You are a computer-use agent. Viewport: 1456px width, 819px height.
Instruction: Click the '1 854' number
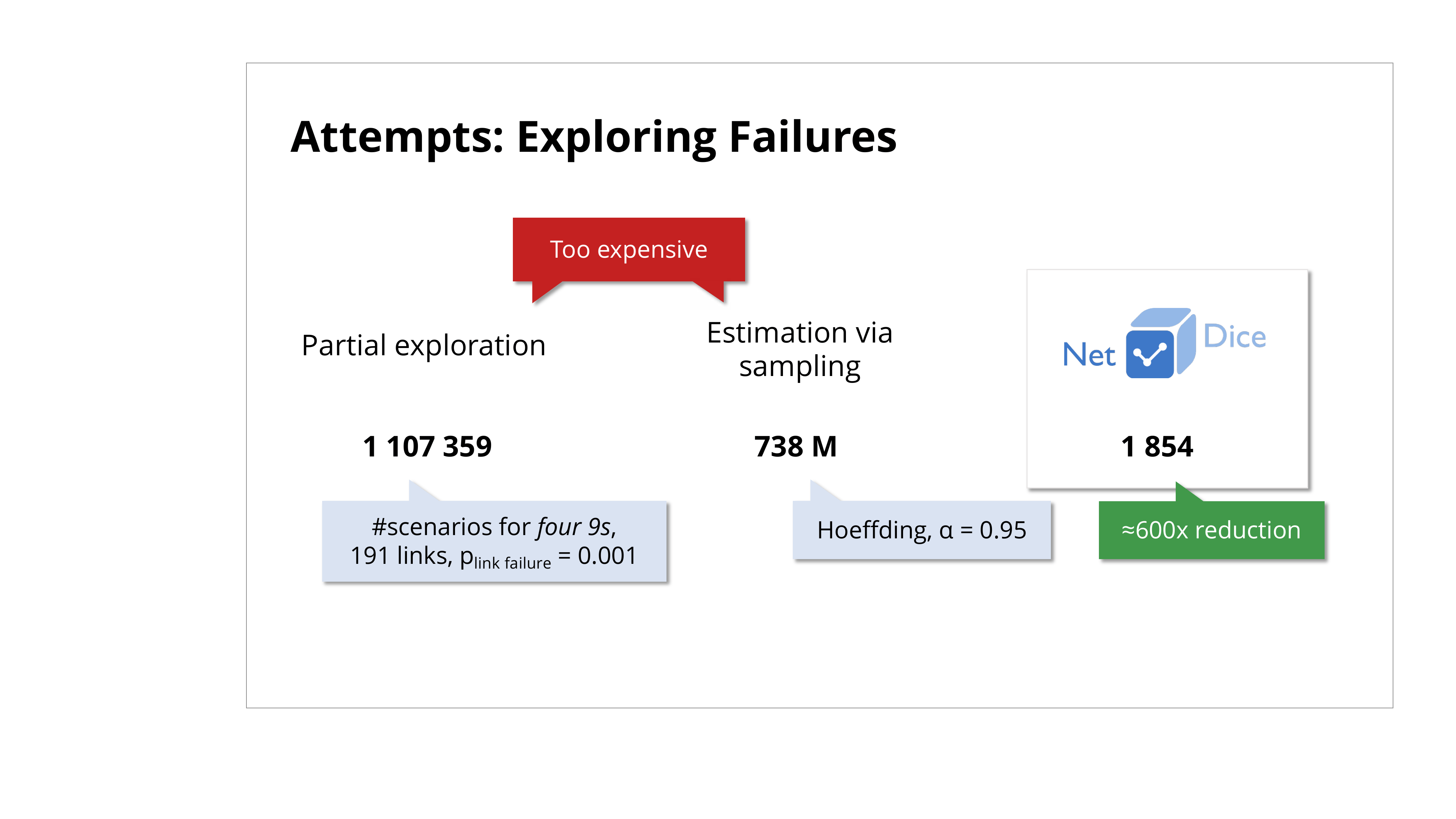point(1156,447)
